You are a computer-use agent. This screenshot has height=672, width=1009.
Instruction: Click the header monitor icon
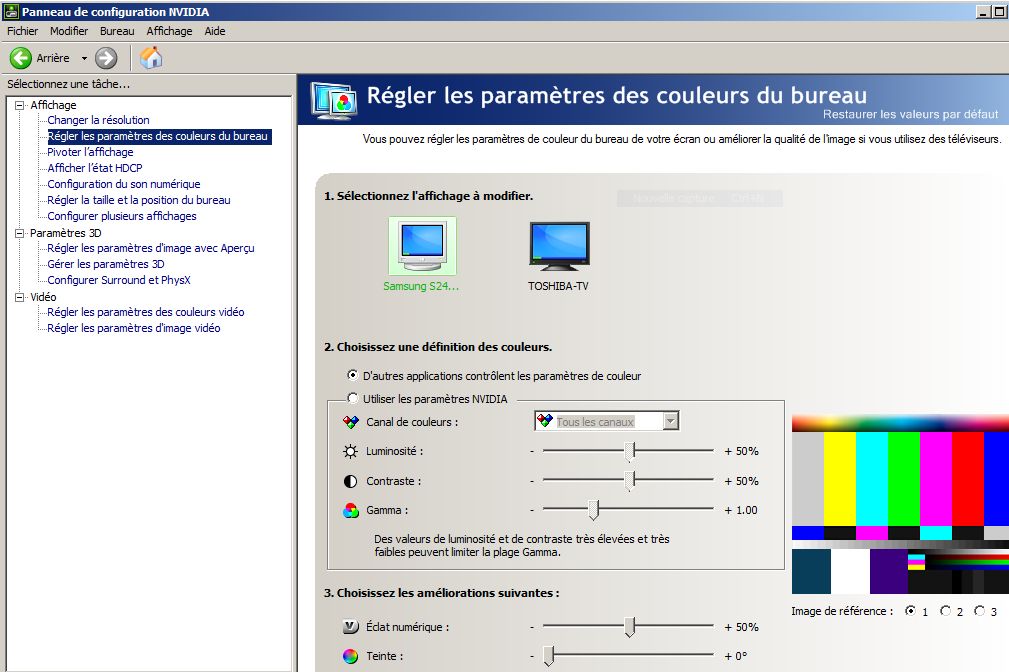click(333, 101)
